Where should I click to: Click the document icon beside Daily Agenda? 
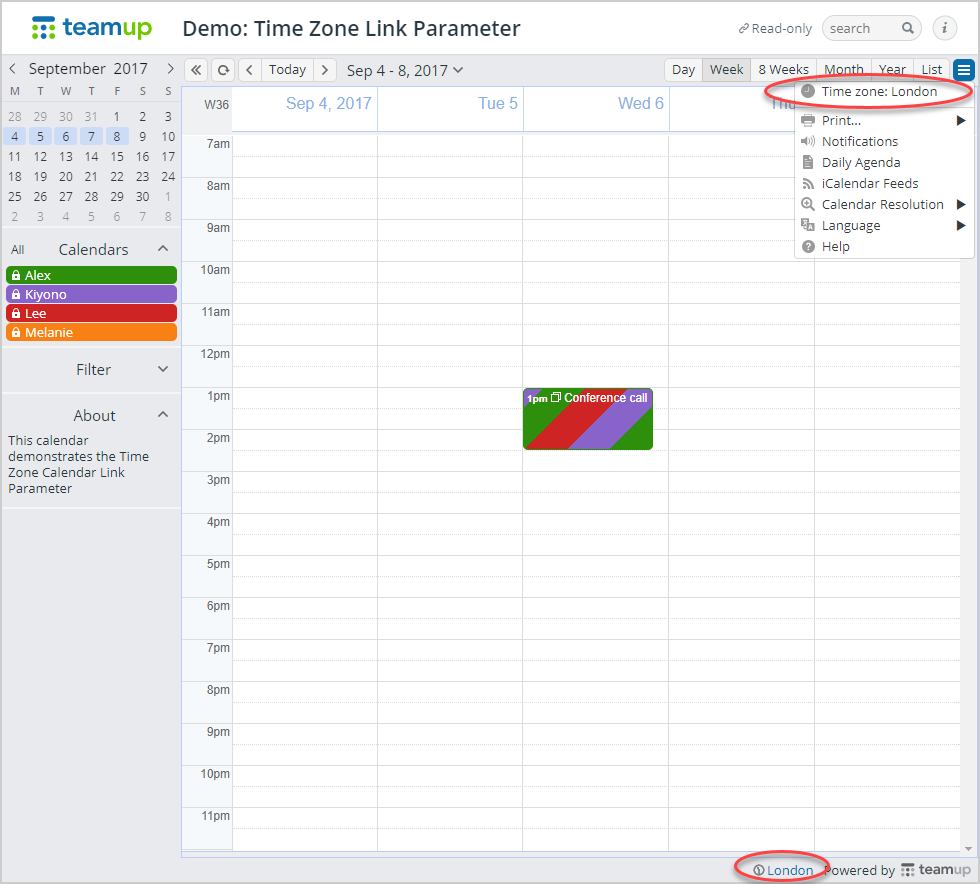pos(808,163)
